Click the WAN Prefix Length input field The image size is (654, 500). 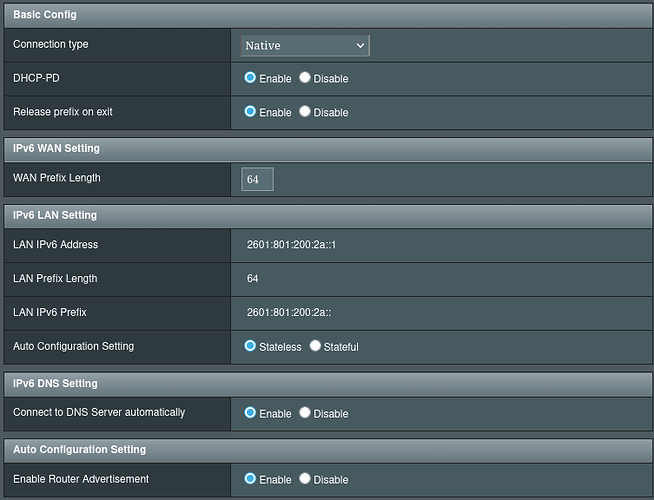click(257, 179)
